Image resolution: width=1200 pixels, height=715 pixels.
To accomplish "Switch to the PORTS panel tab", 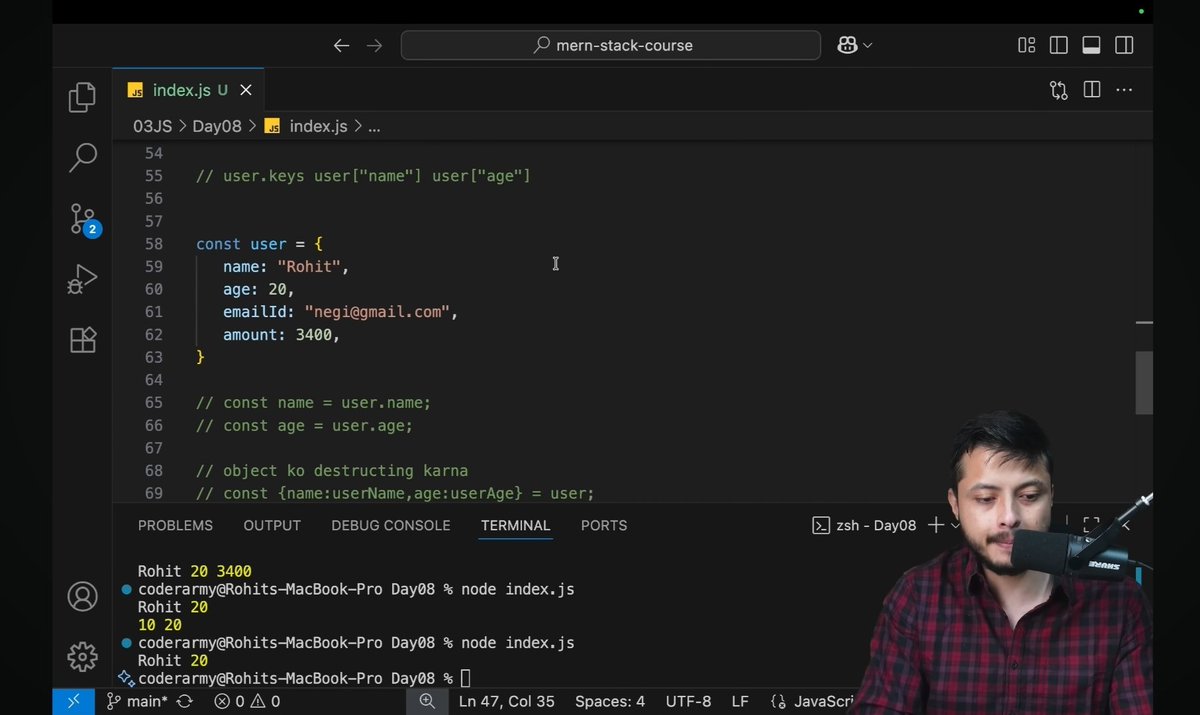I will 604,525.
